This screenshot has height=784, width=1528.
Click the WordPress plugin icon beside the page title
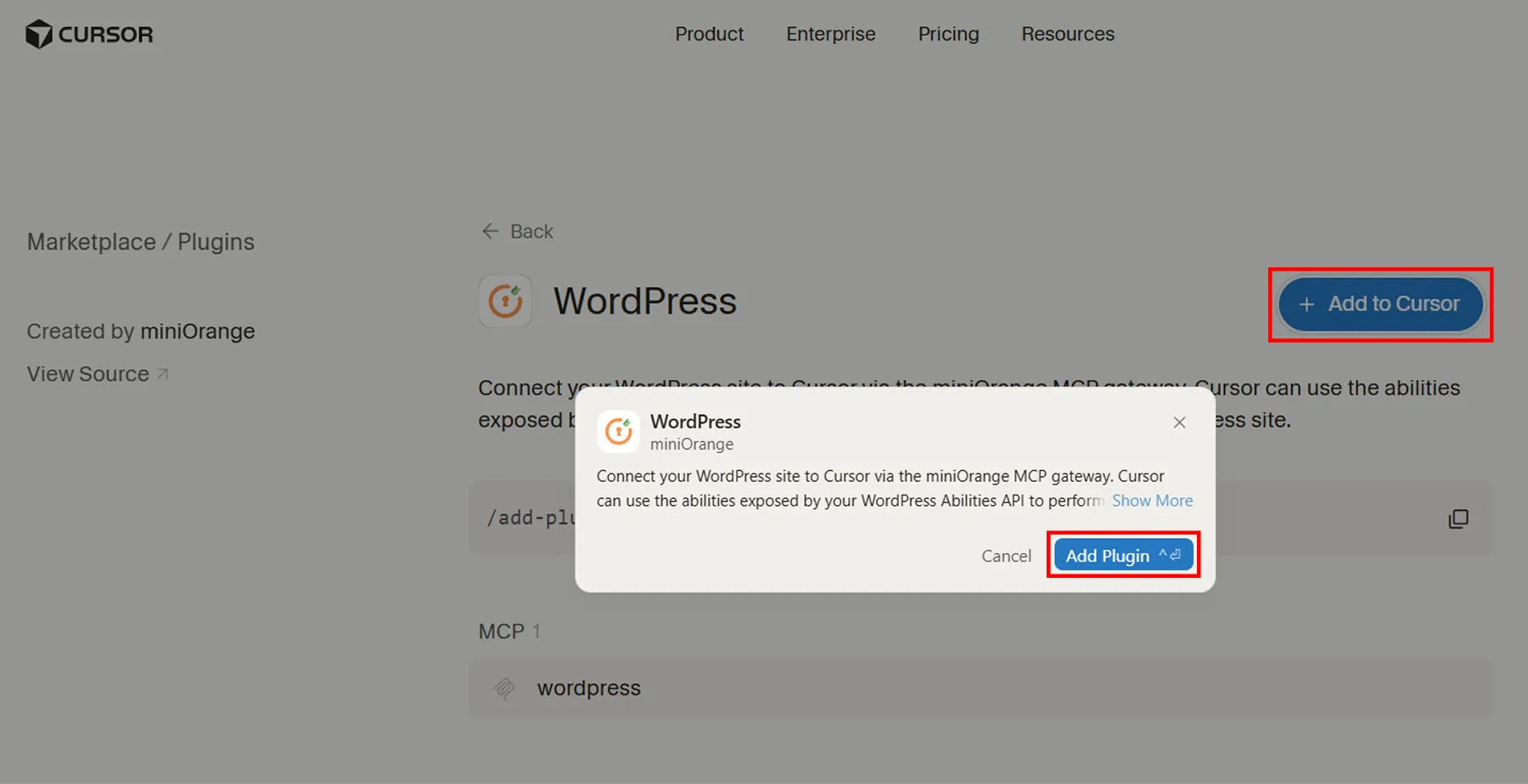click(505, 301)
